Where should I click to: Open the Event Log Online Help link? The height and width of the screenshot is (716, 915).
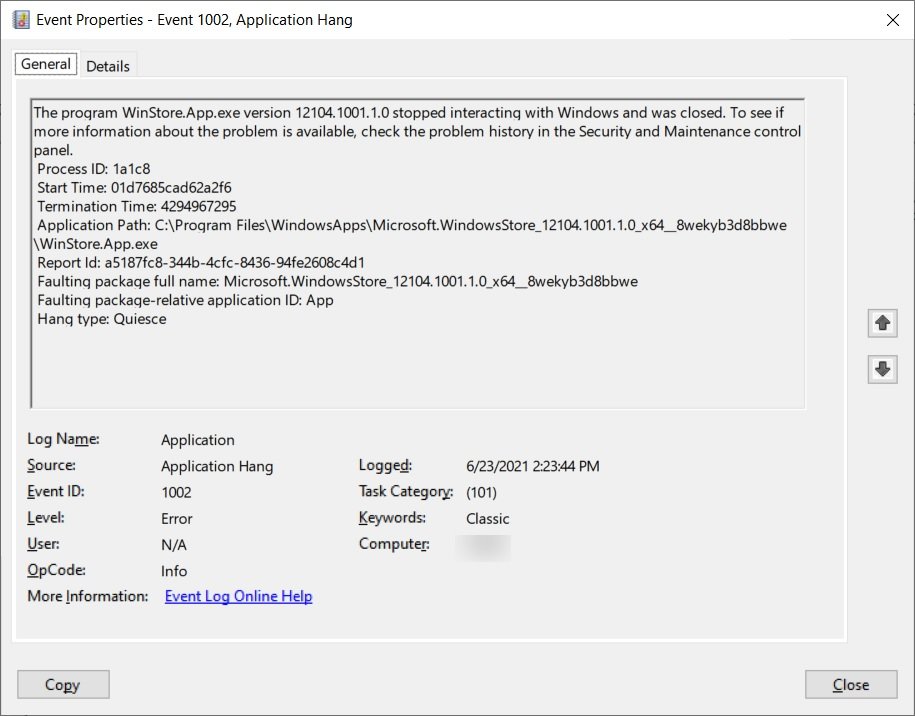tap(238, 597)
